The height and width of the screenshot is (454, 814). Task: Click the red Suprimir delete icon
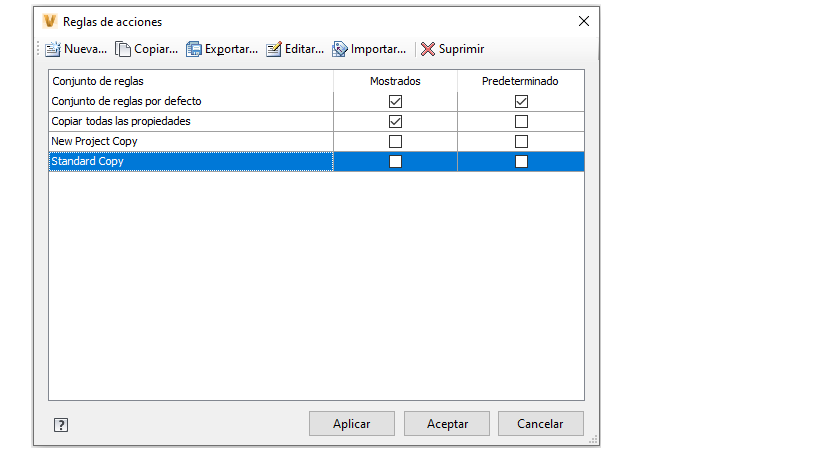point(428,49)
